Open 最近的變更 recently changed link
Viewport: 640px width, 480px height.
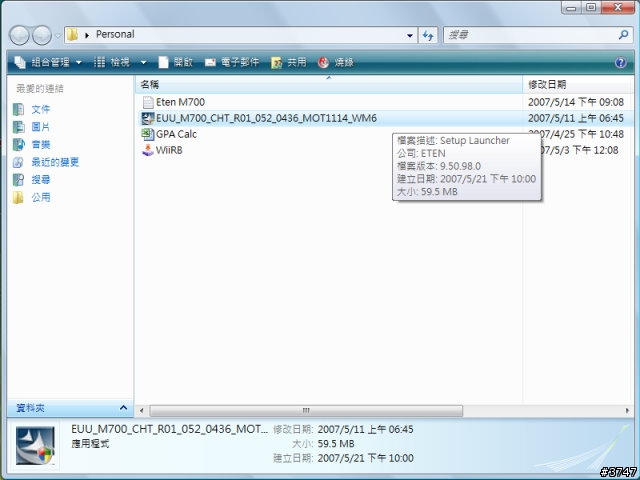[55, 162]
